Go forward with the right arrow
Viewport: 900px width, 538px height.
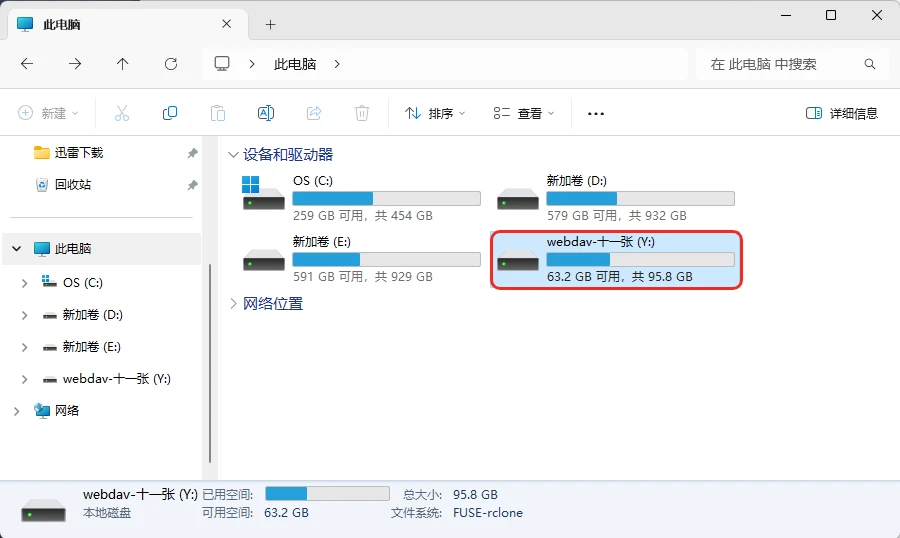pyautogui.click(x=75, y=64)
